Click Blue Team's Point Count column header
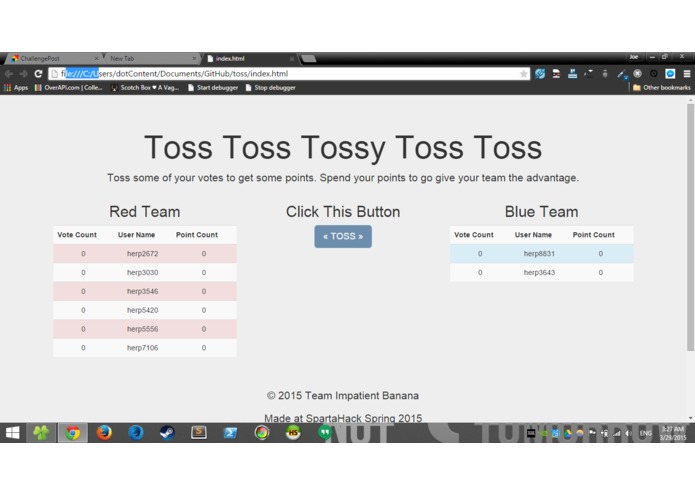Screen dimensions: 695x494 point(593,235)
